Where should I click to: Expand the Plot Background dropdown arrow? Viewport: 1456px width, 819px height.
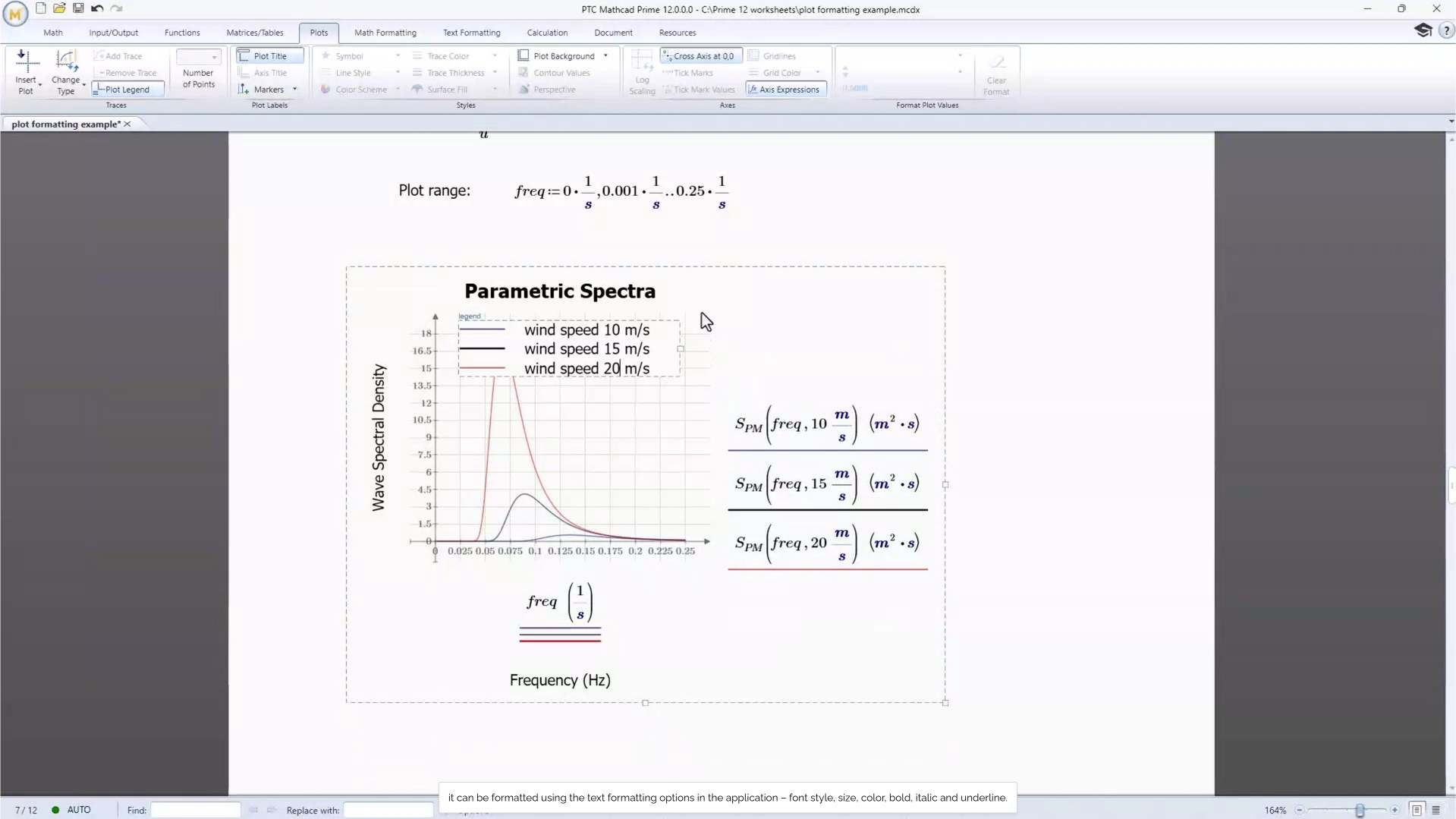[605, 56]
